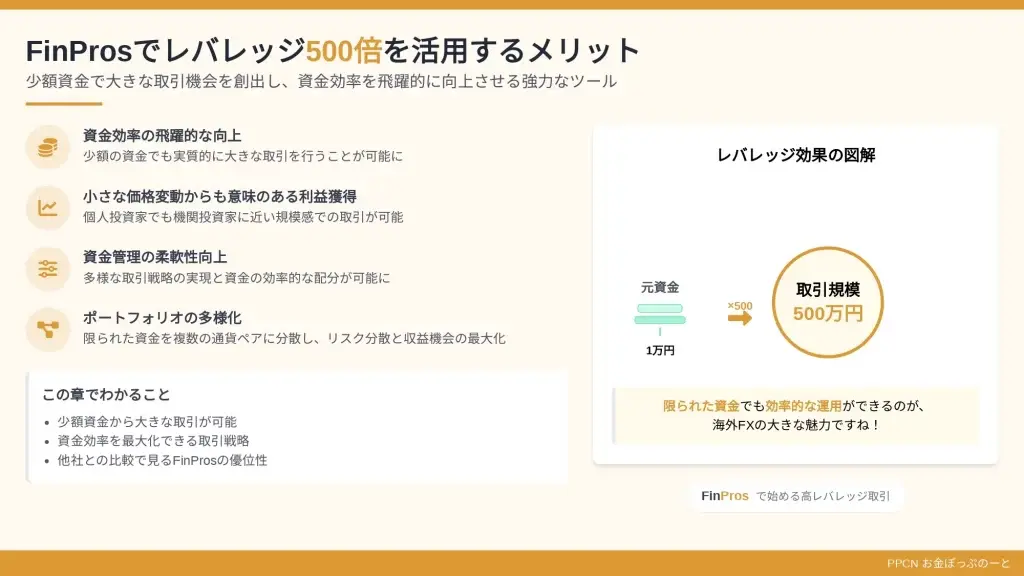Select the 資金効率の飛躍的な向上 heading
This screenshot has height=576, width=1024.
point(162,136)
